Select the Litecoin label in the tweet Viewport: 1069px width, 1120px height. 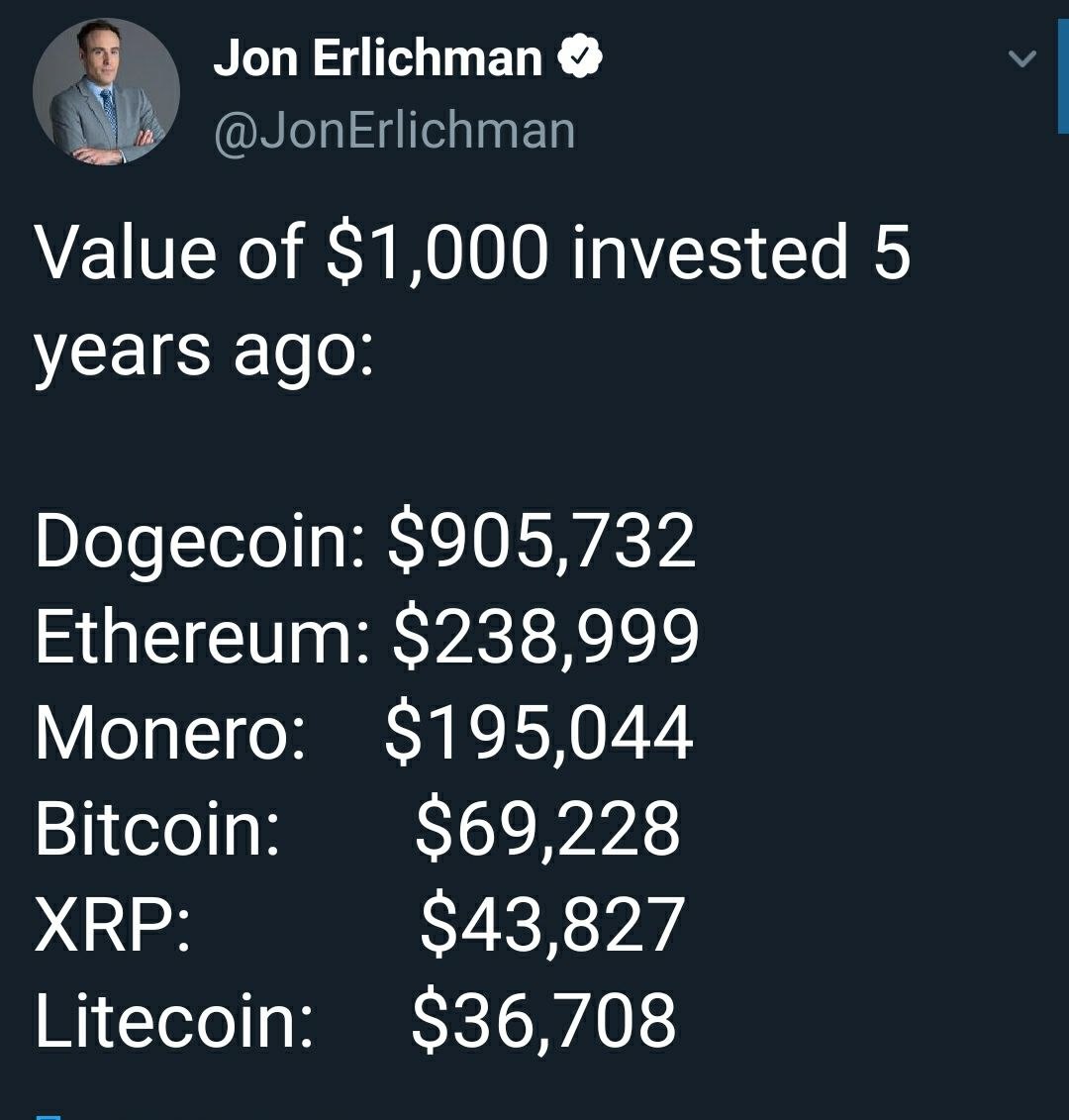coord(174,1021)
